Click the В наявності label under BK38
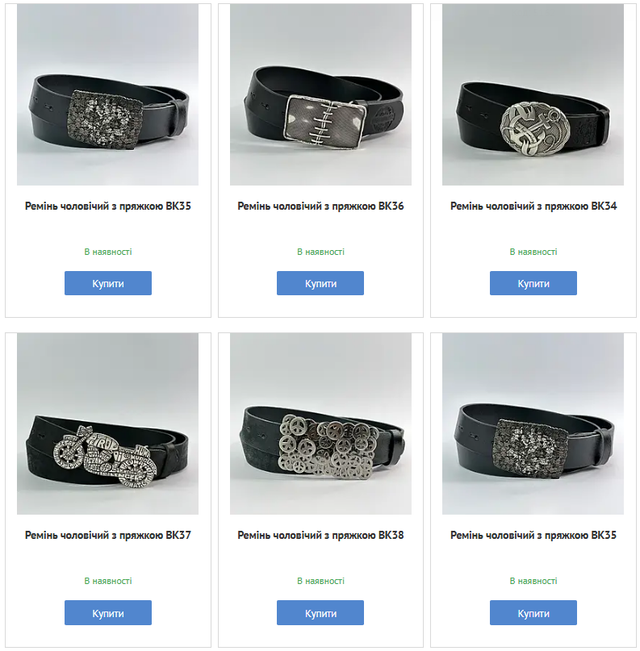640x651 pixels. [320, 581]
